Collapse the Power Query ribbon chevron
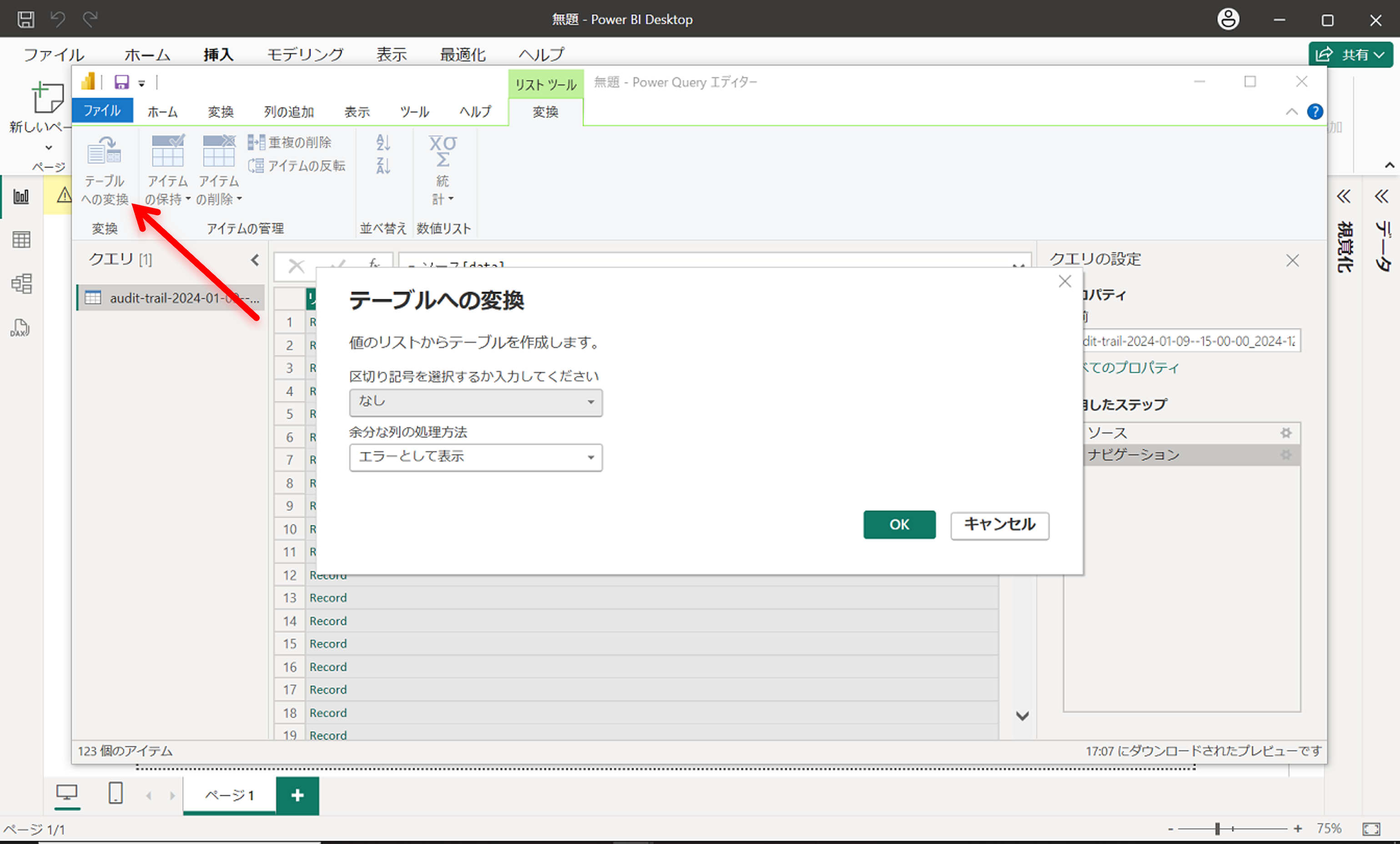1400x844 pixels. pos(1291,111)
